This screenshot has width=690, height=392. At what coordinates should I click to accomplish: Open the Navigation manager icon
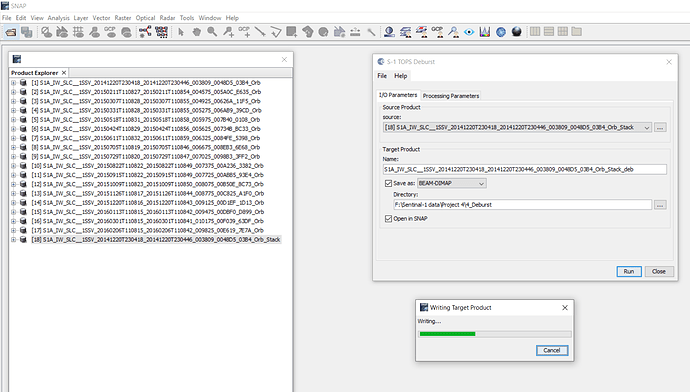[389, 32]
